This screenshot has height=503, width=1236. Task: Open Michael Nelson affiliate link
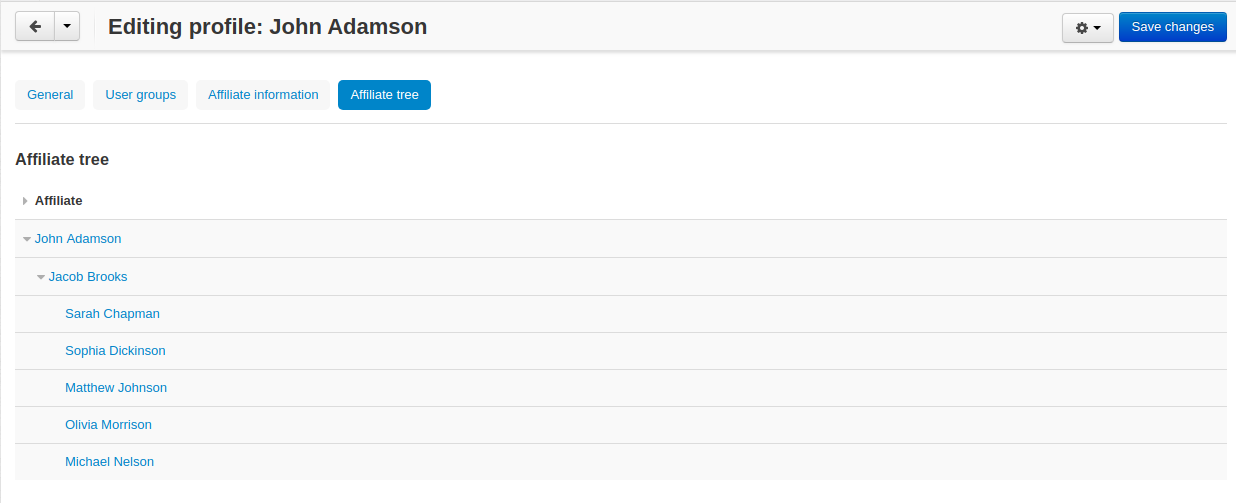[x=109, y=461]
